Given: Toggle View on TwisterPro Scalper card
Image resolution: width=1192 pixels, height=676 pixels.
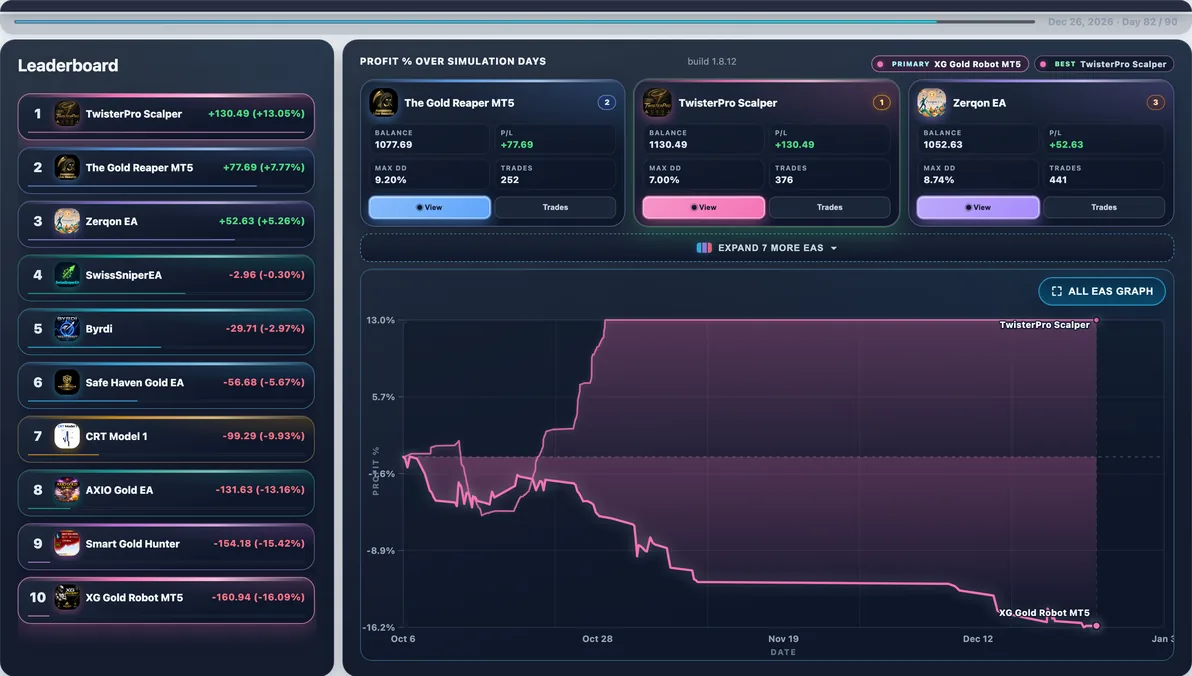Looking at the screenshot, I should 704,208.
